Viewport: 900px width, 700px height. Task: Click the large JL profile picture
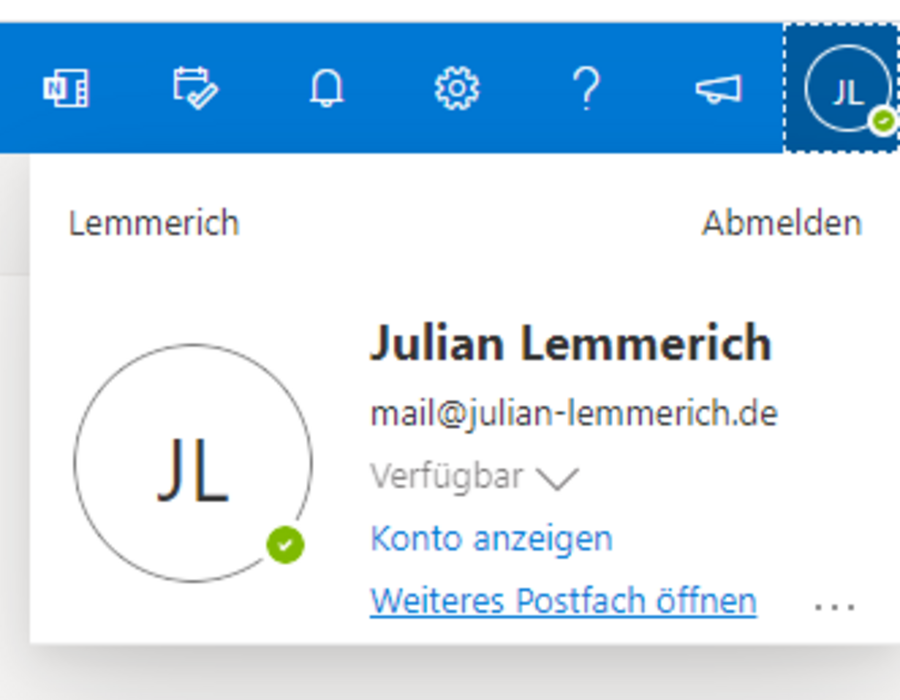tap(193, 463)
